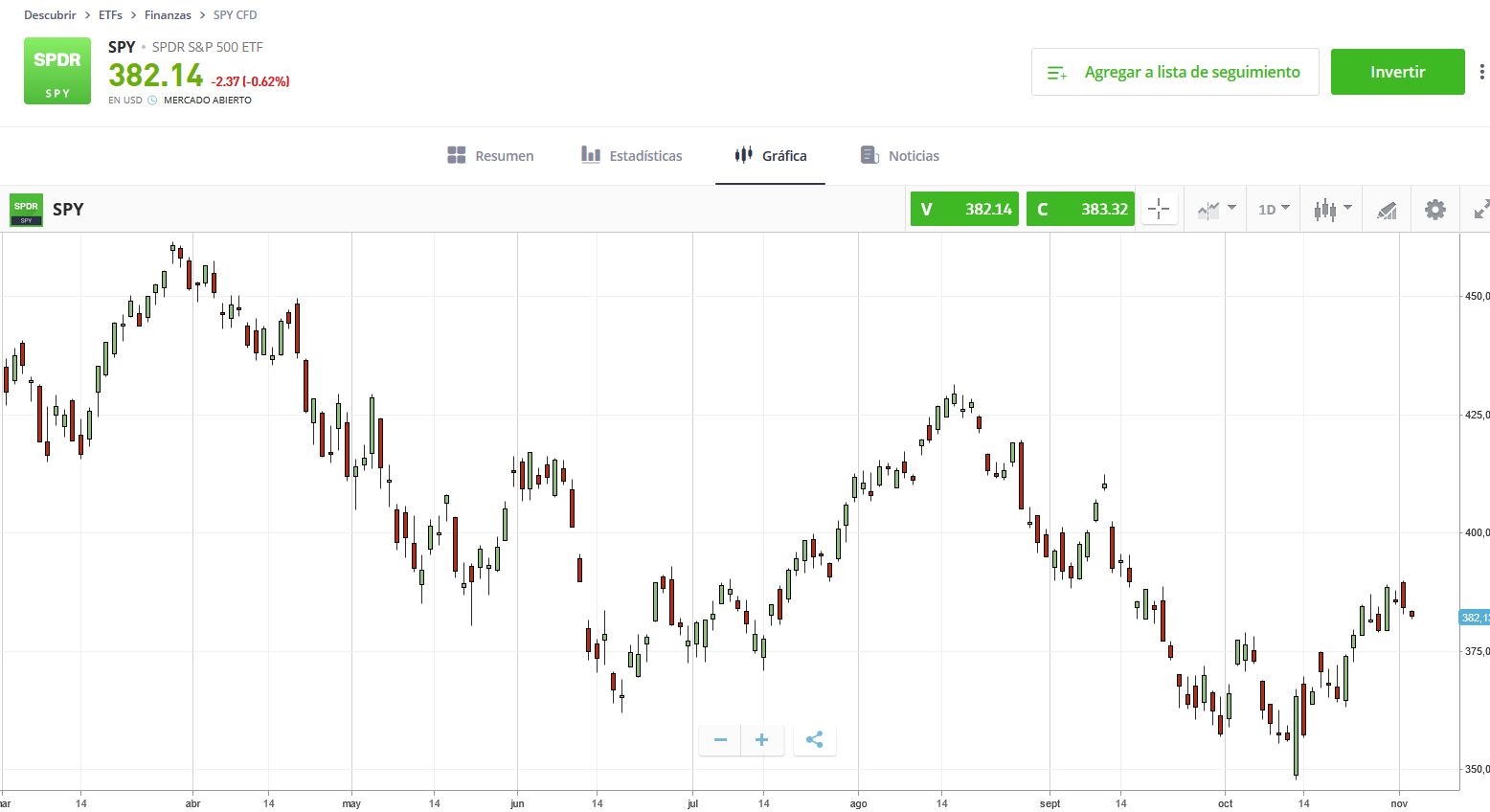This screenshot has height=812, width=1490.
Task: Click the 'oct' label on time axis
Action: pyautogui.click(x=1225, y=803)
